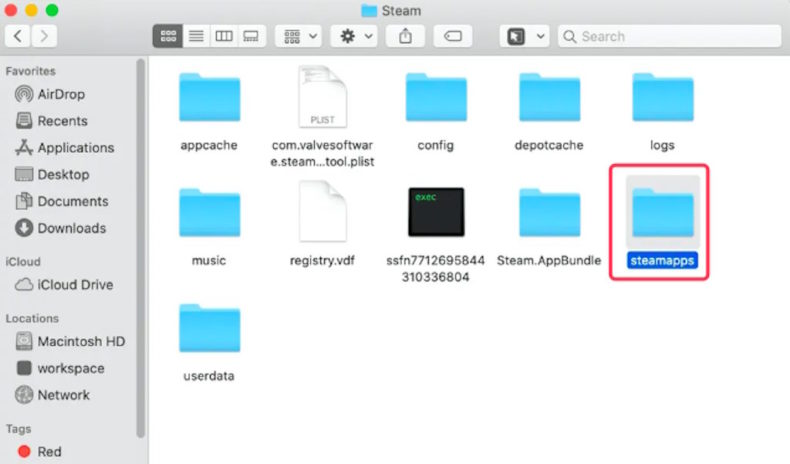Click the Edit Tags toolbar button
The width and height of the screenshot is (790, 464).
[452, 36]
